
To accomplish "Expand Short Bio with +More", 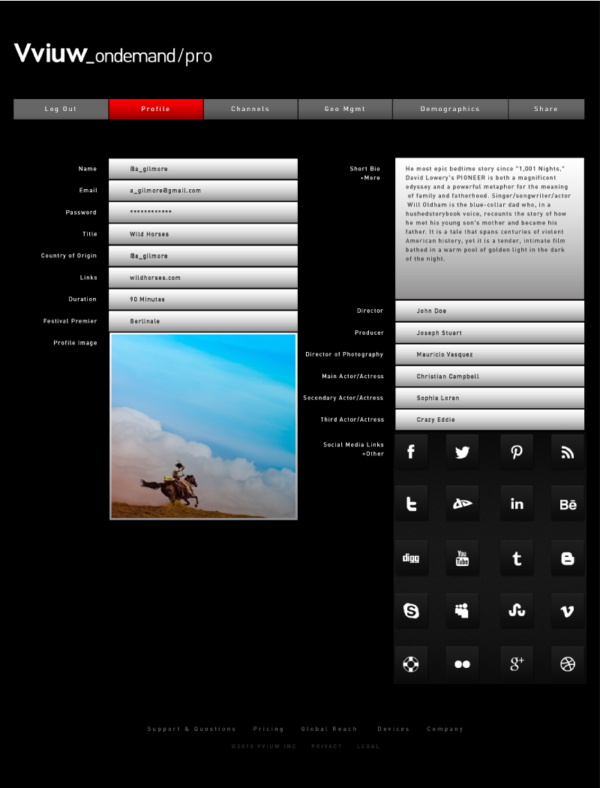I will click(x=370, y=178).
